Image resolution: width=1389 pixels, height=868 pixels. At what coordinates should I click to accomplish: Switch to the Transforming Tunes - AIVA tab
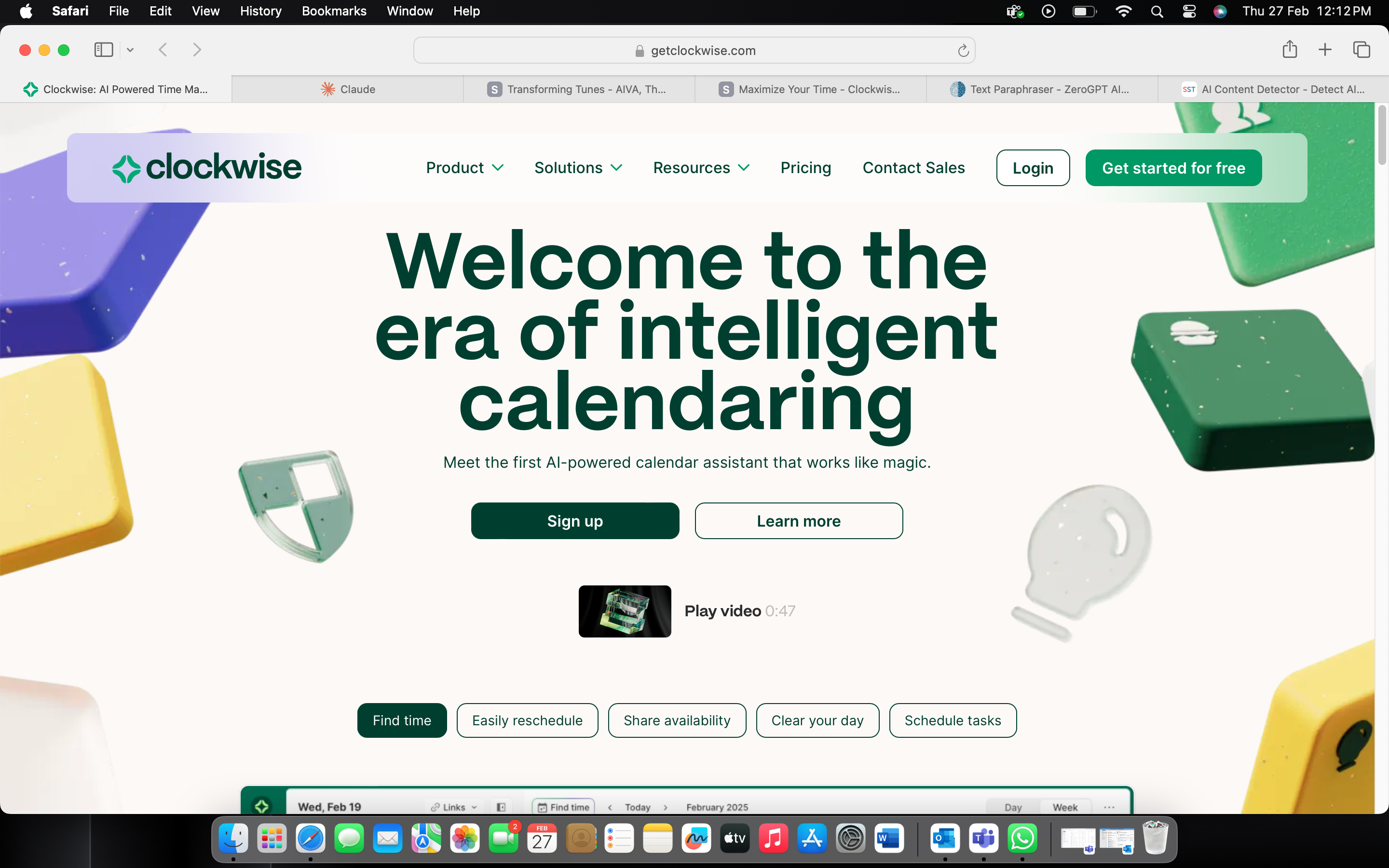579,89
